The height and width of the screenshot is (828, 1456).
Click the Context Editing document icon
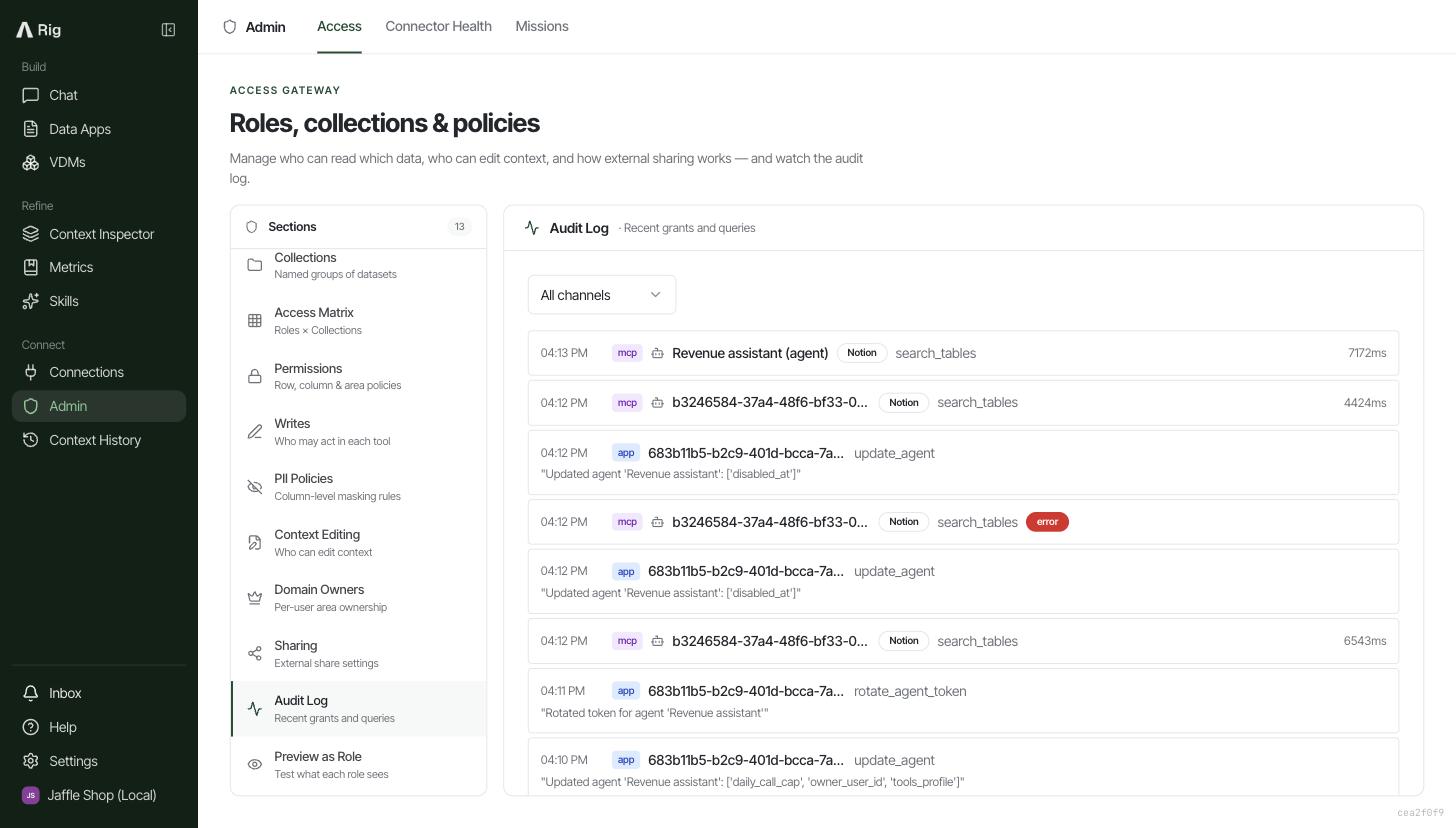[255, 543]
